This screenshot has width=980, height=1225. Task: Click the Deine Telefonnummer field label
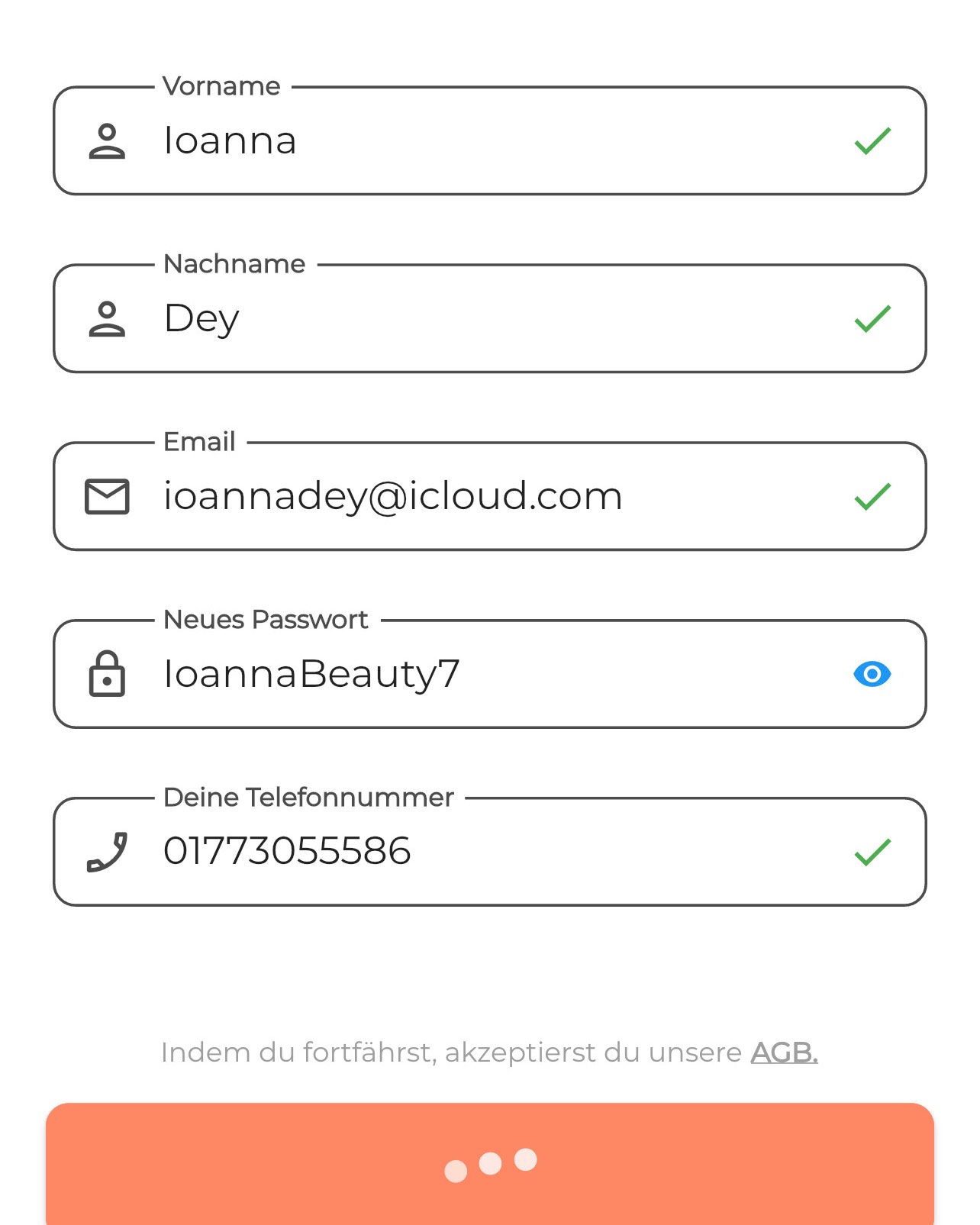(308, 798)
